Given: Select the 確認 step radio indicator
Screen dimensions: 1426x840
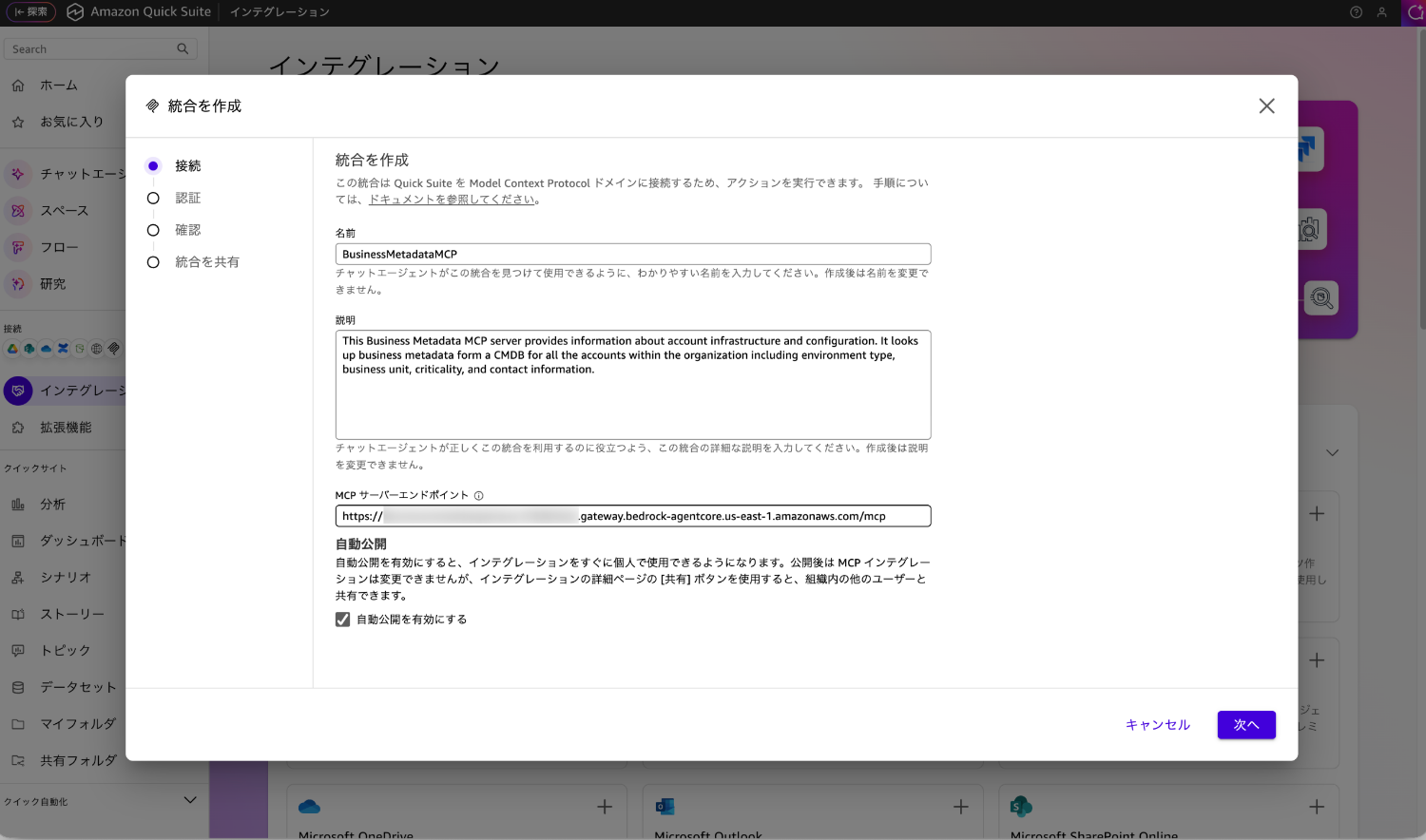Looking at the screenshot, I should (x=153, y=231).
